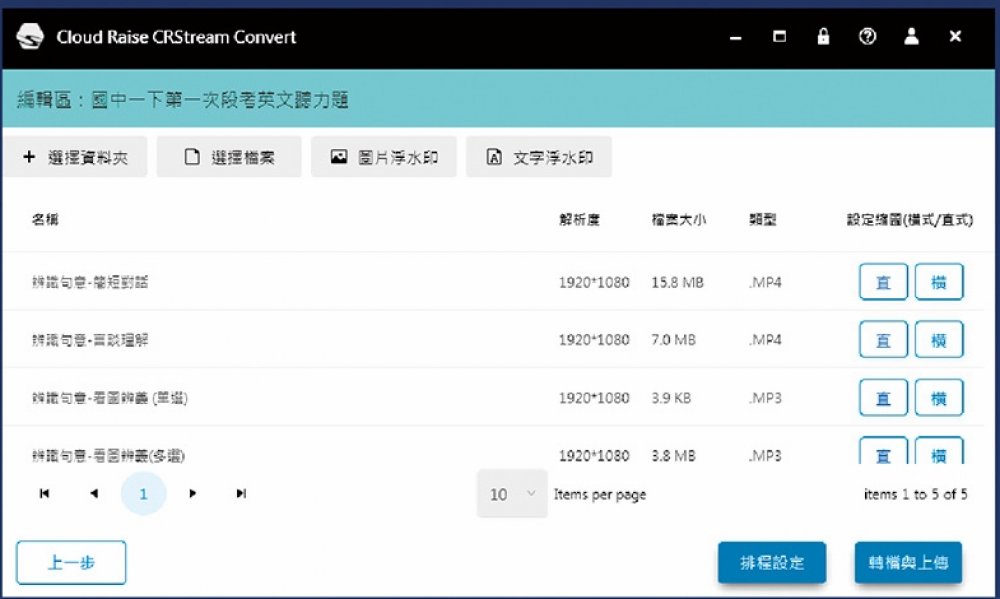Set first row thumbnail to 橫 (landscape)
1000x599 pixels.
coord(939,282)
